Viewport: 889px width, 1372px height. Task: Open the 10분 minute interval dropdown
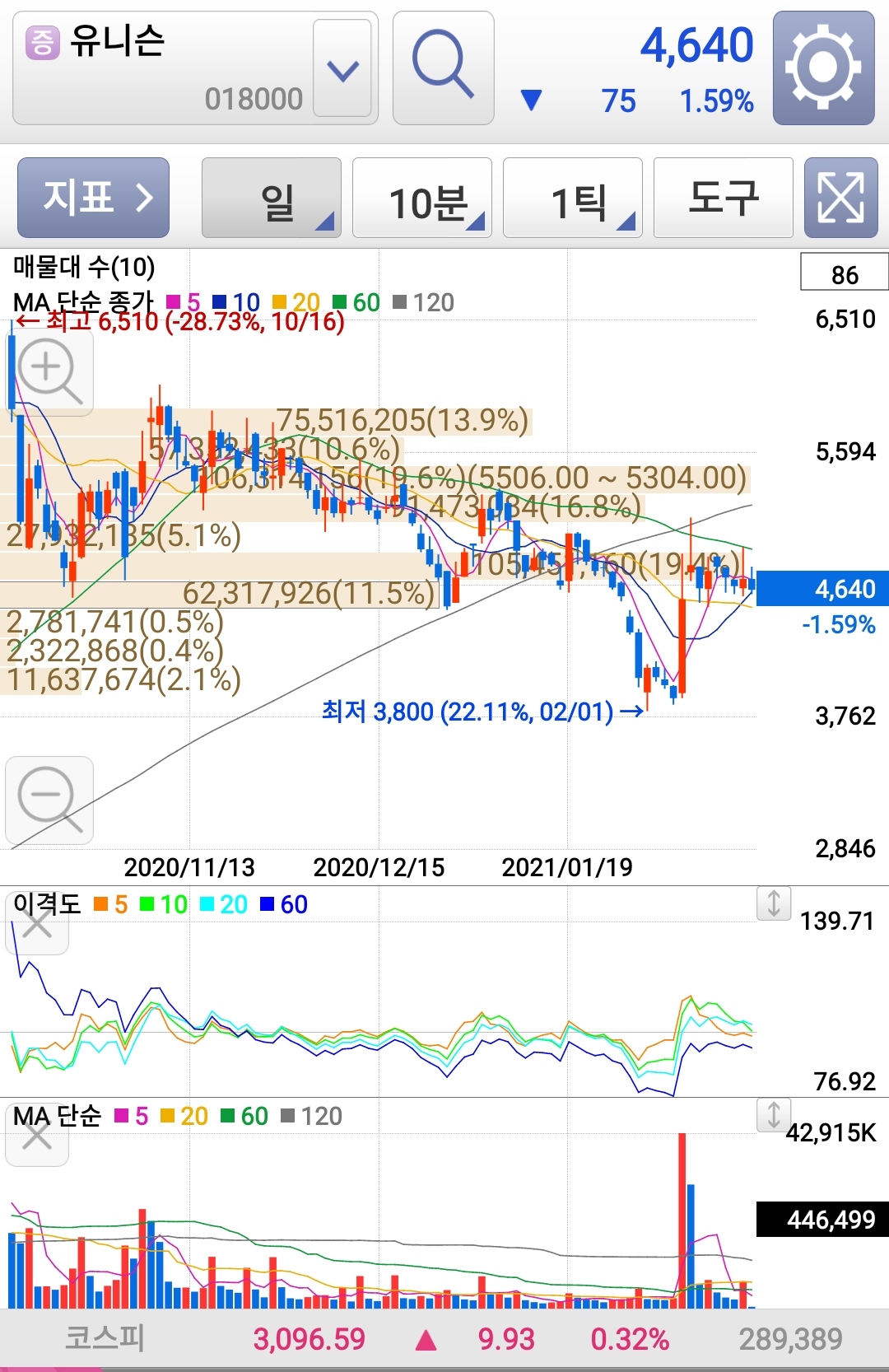pos(422,198)
